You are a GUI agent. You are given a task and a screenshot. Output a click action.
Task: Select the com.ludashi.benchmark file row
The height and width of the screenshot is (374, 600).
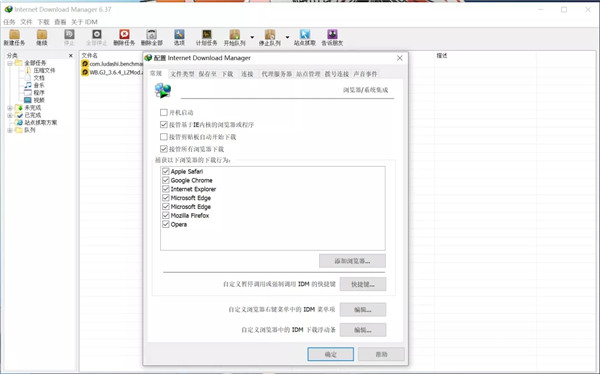tap(112, 64)
